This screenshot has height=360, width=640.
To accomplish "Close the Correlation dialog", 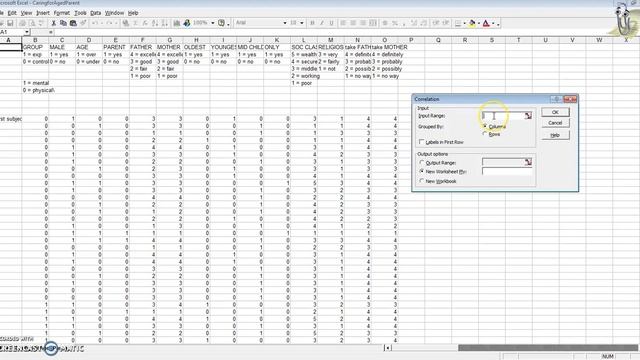I will click(570, 99).
